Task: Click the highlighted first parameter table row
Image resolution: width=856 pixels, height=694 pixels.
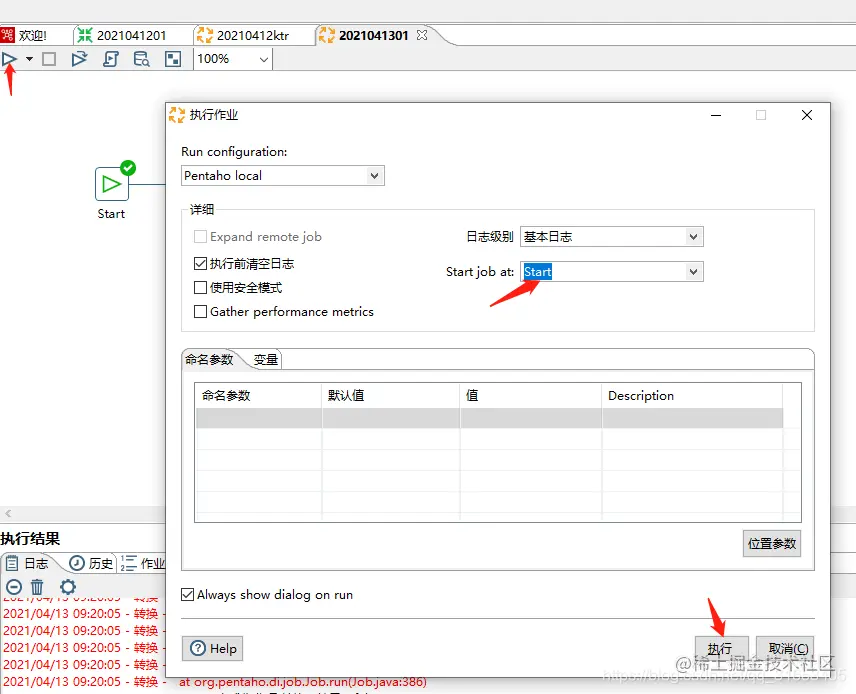Action: pos(489,418)
